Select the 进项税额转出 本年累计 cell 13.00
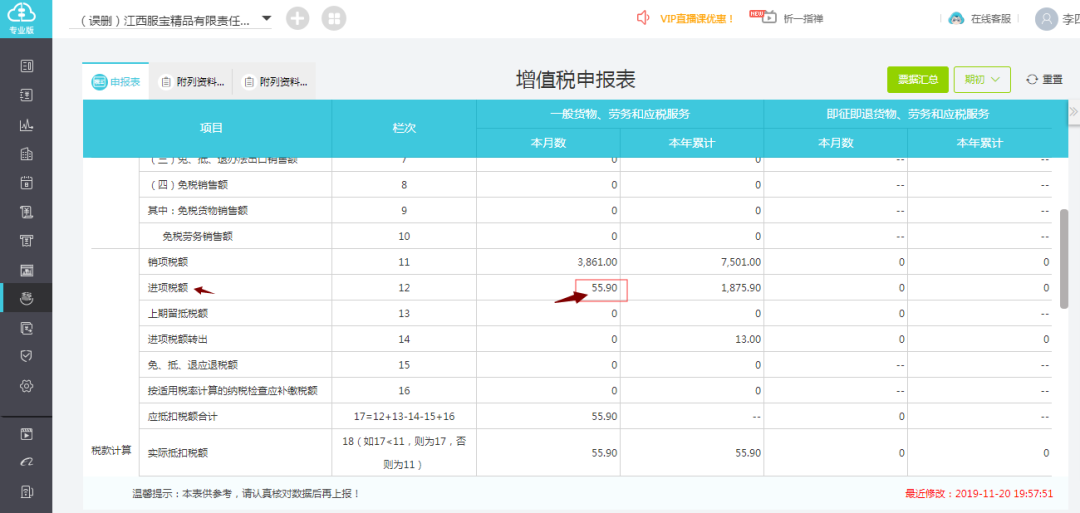This screenshot has width=1080, height=513. (692, 339)
